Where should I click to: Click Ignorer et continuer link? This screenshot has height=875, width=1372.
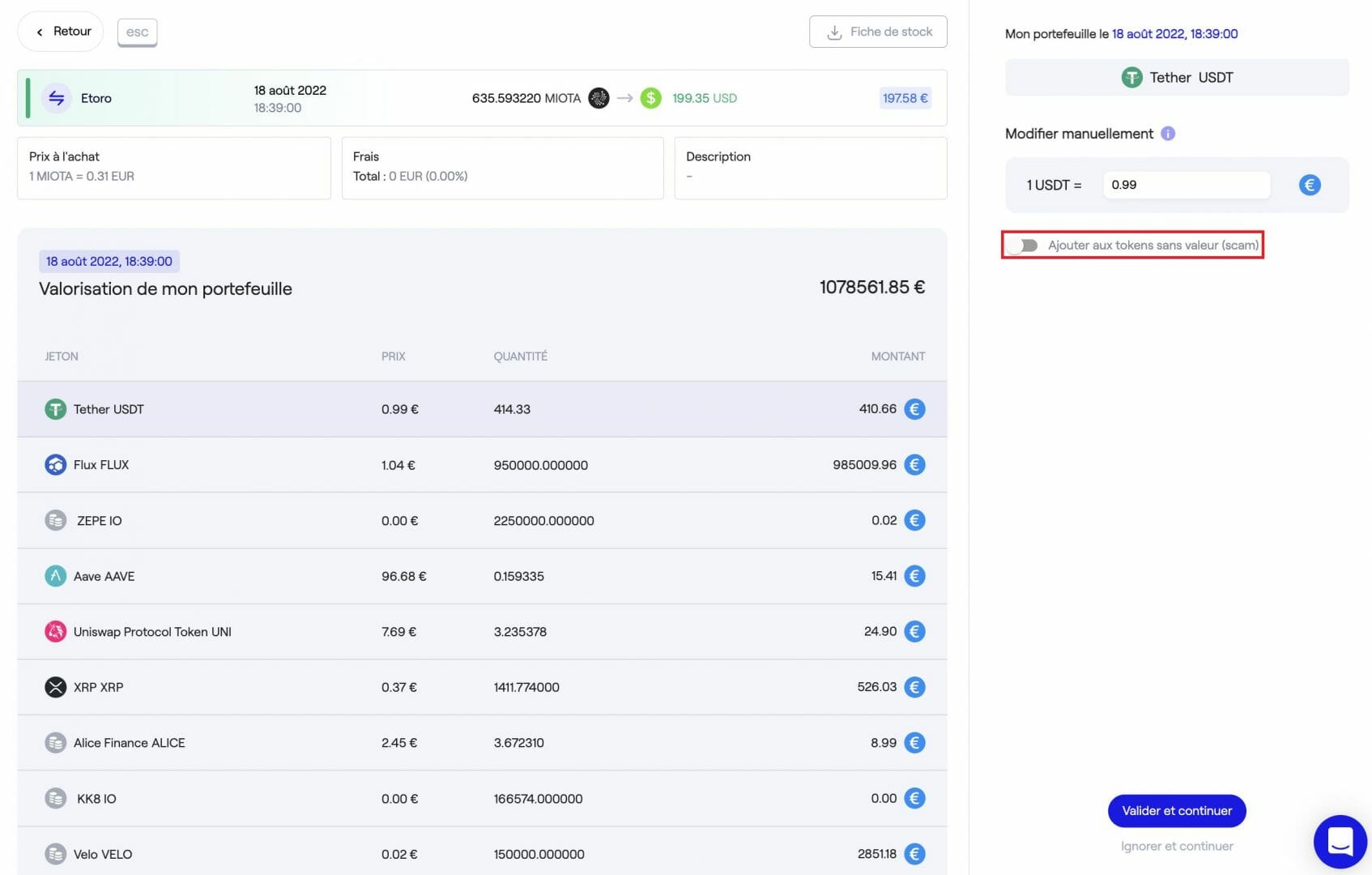click(x=1177, y=847)
